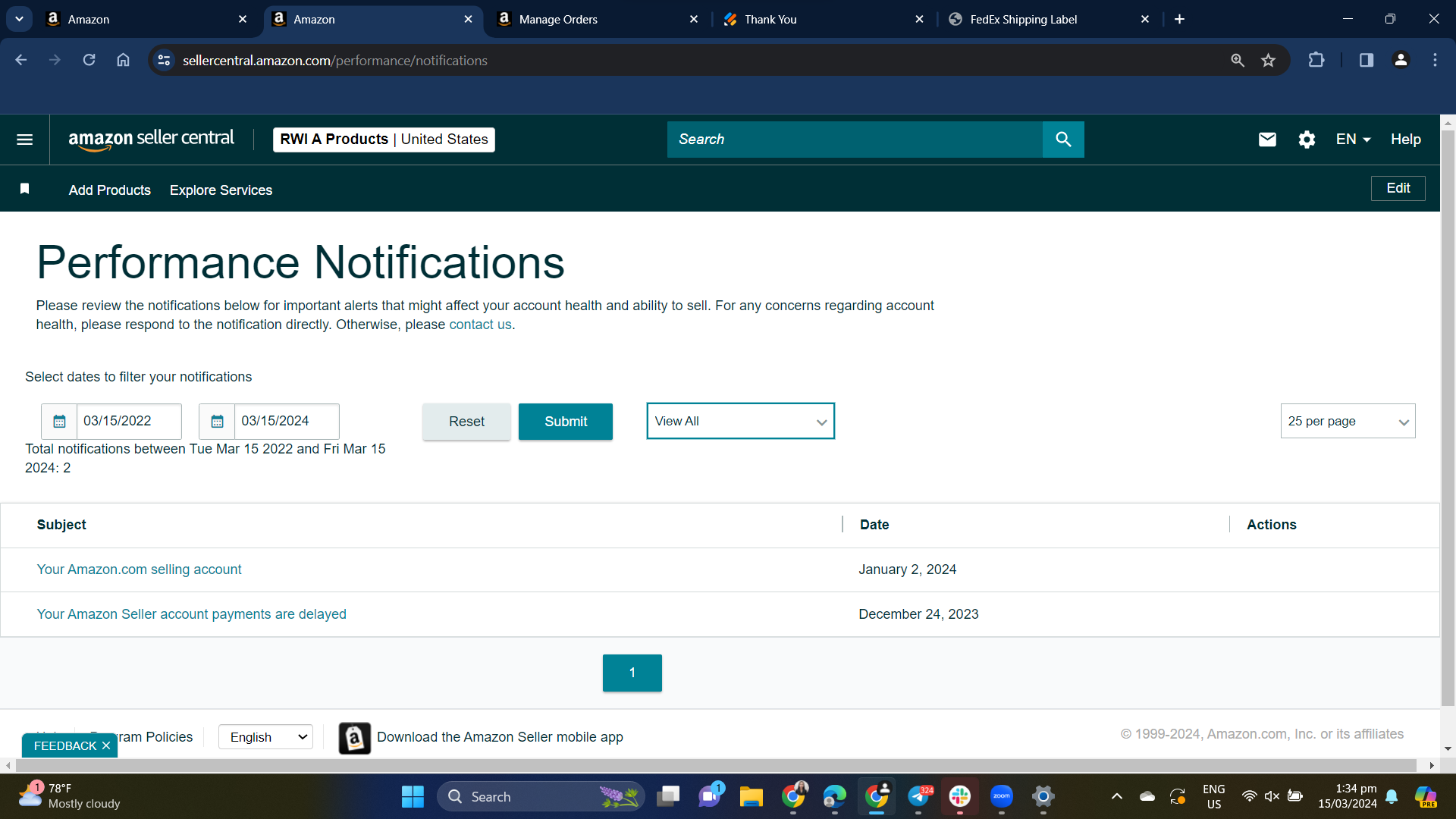The width and height of the screenshot is (1456, 819).
Task: Click the Reset button
Action: click(x=466, y=422)
